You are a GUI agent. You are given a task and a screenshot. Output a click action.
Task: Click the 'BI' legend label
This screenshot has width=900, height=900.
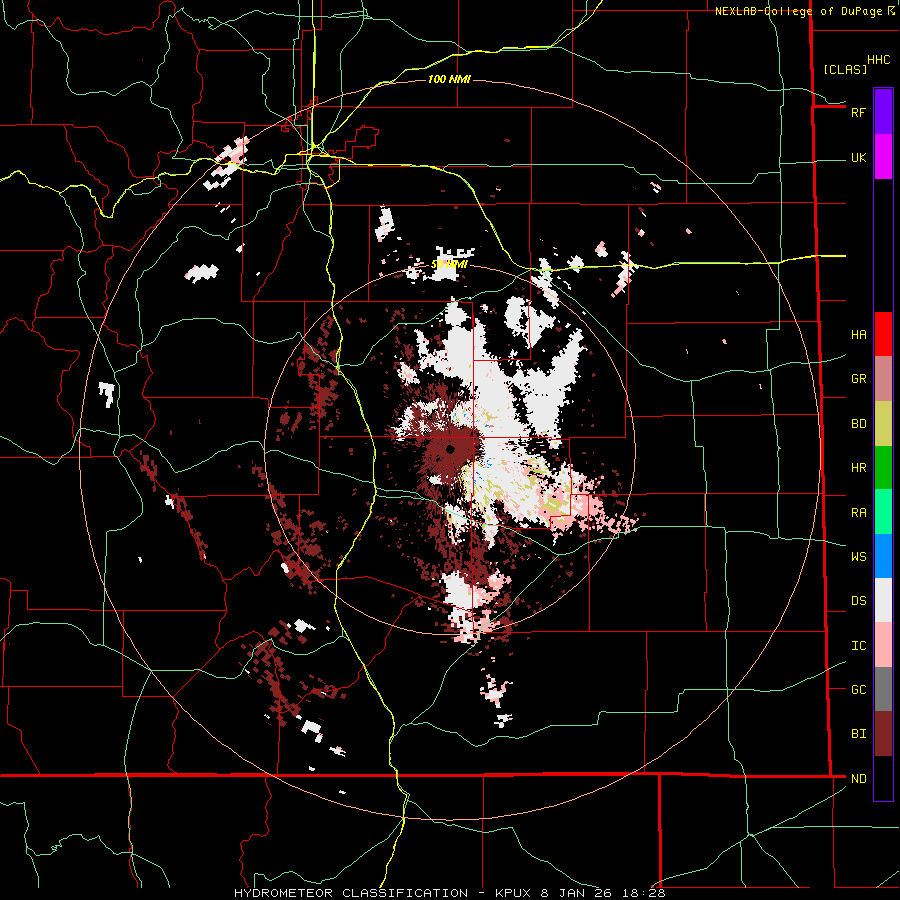point(858,734)
